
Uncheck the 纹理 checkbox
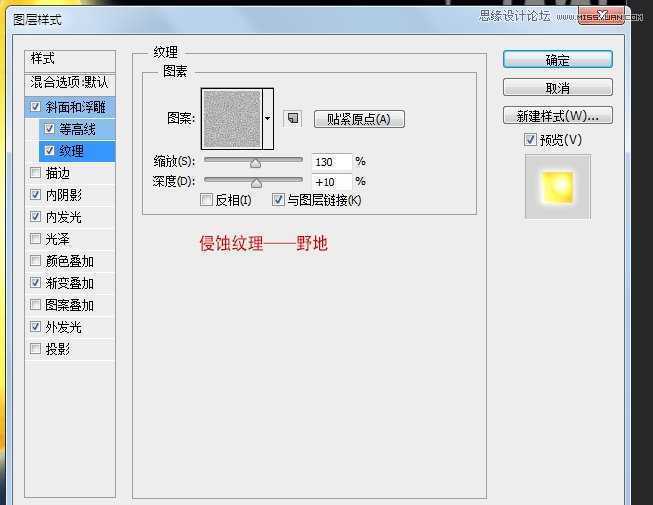coord(50,151)
